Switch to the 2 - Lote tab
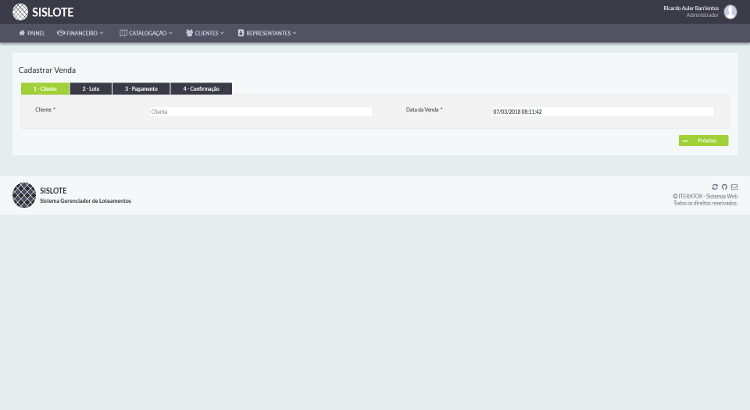 pyautogui.click(x=91, y=89)
